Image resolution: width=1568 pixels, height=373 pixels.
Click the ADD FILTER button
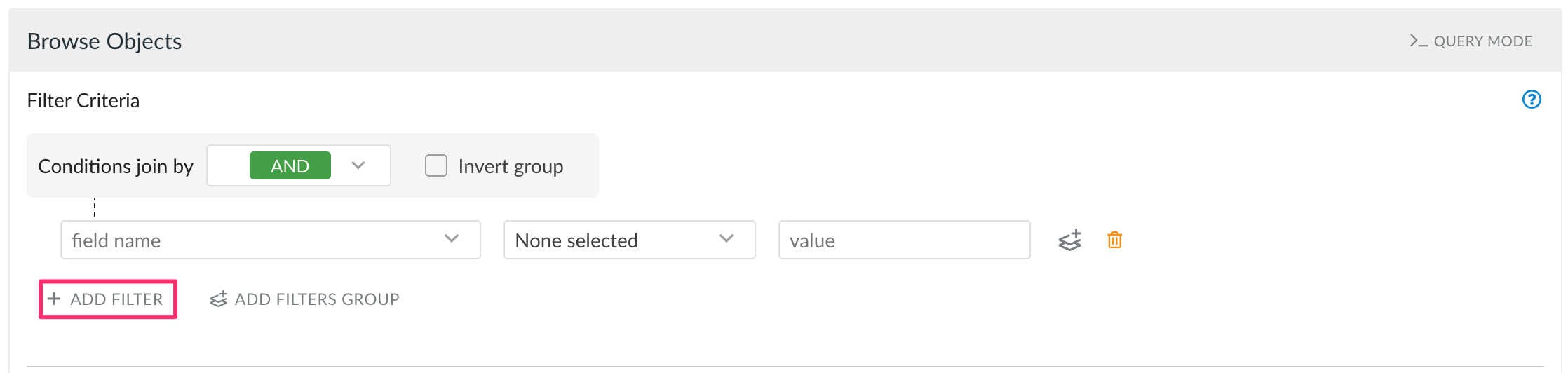(108, 299)
